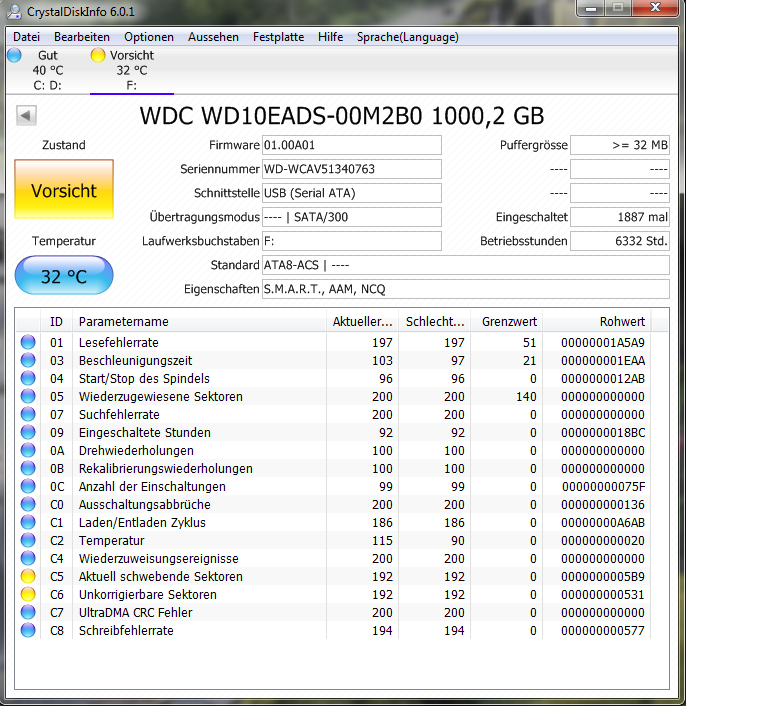
Task: Click the Firmware field 01.00A01
Action: tap(352, 145)
